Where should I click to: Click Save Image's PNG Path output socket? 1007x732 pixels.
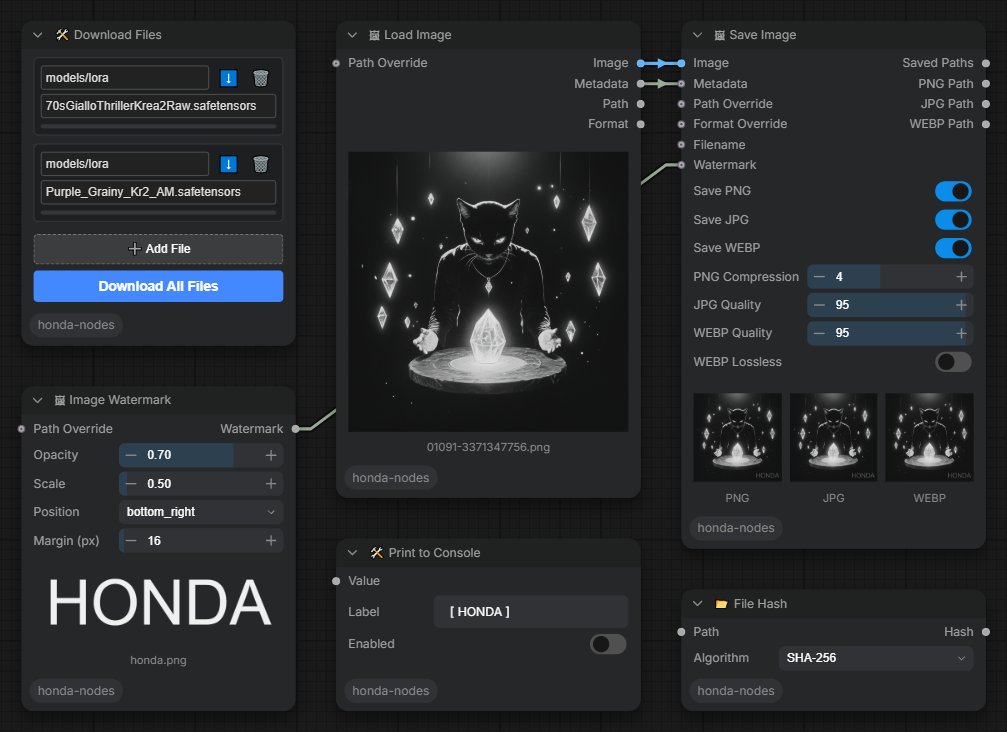986,83
